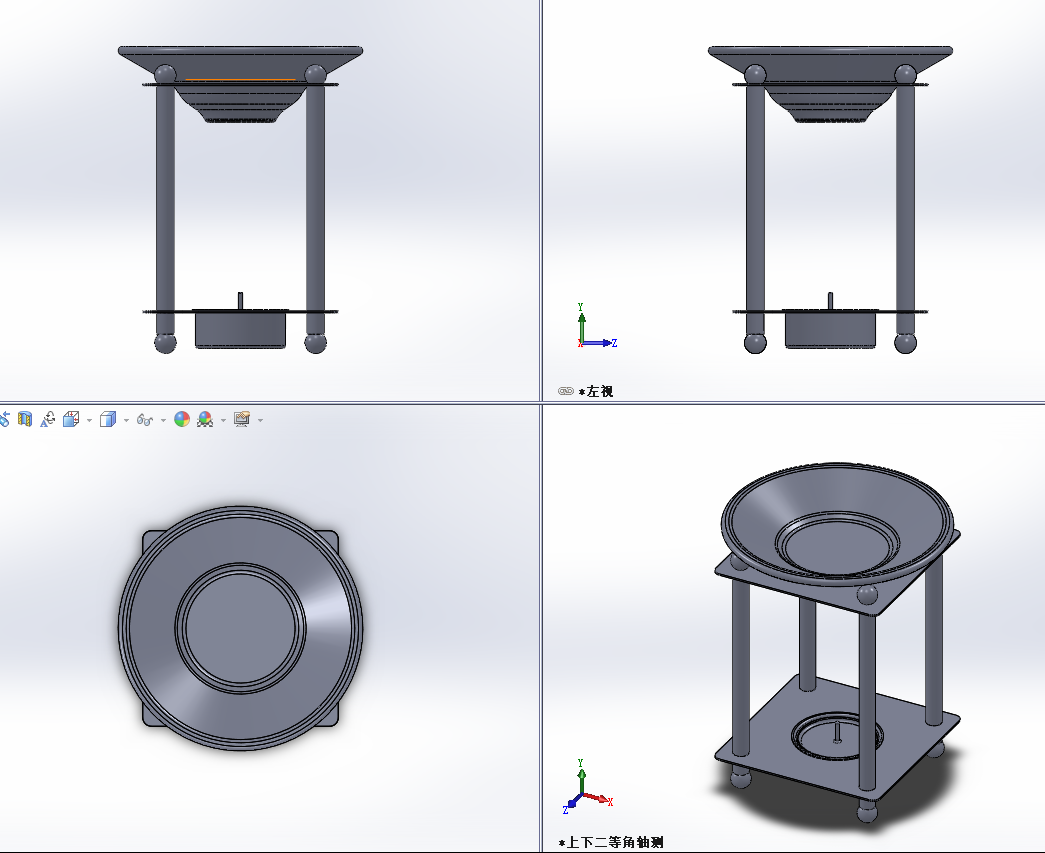Expand the Display Style dropdown arrow

click(x=126, y=421)
